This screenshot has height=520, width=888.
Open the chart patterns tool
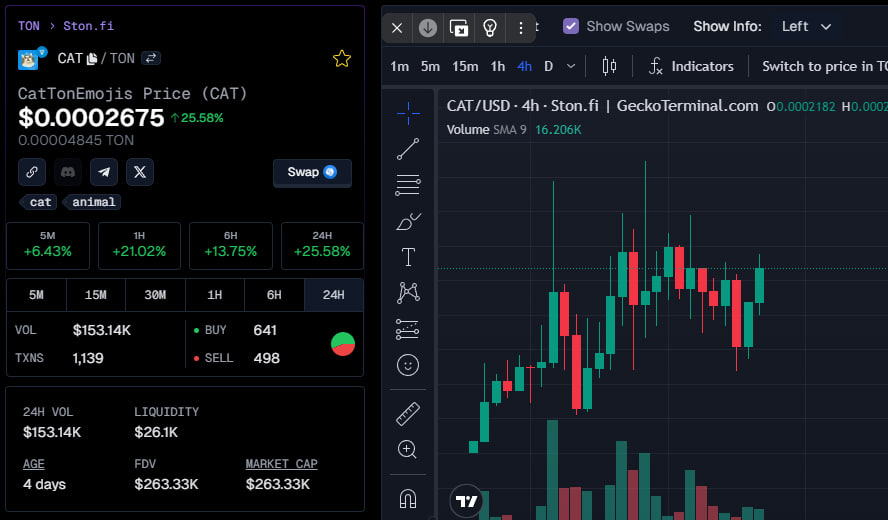[408, 293]
